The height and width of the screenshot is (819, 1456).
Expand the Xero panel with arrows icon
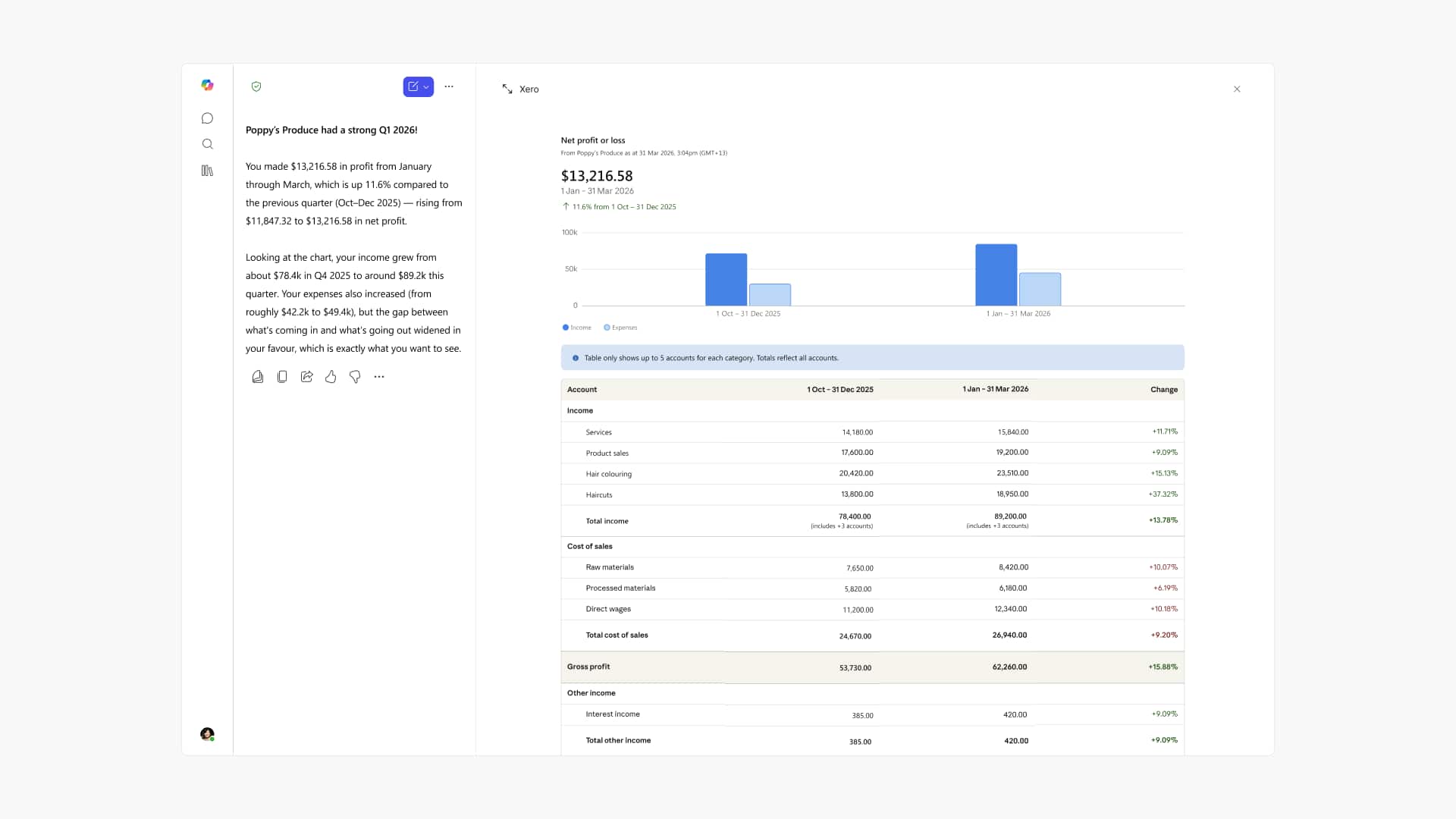tap(507, 89)
